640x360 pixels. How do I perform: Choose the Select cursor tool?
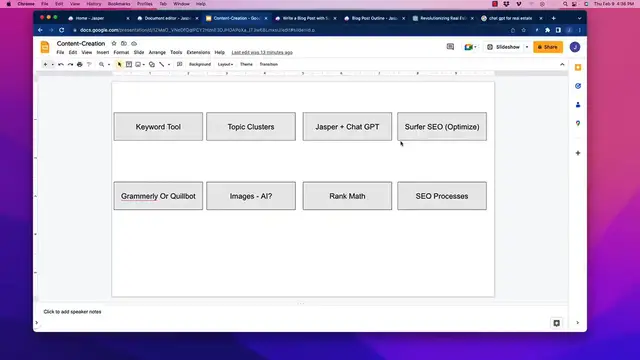pyautogui.click(x=119, y=64)
